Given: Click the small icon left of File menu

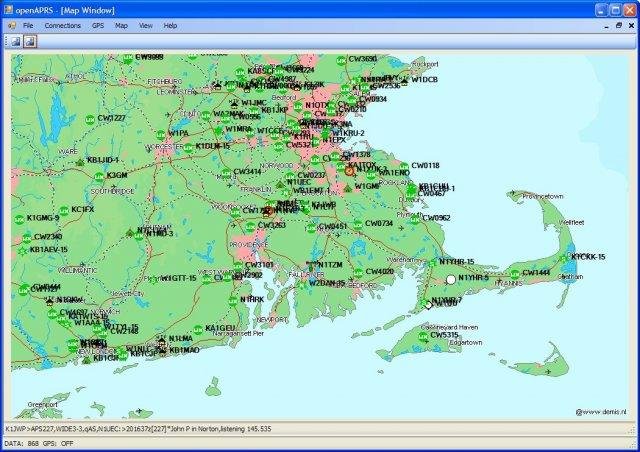Looking at the screenshot, I should (12, 25).
